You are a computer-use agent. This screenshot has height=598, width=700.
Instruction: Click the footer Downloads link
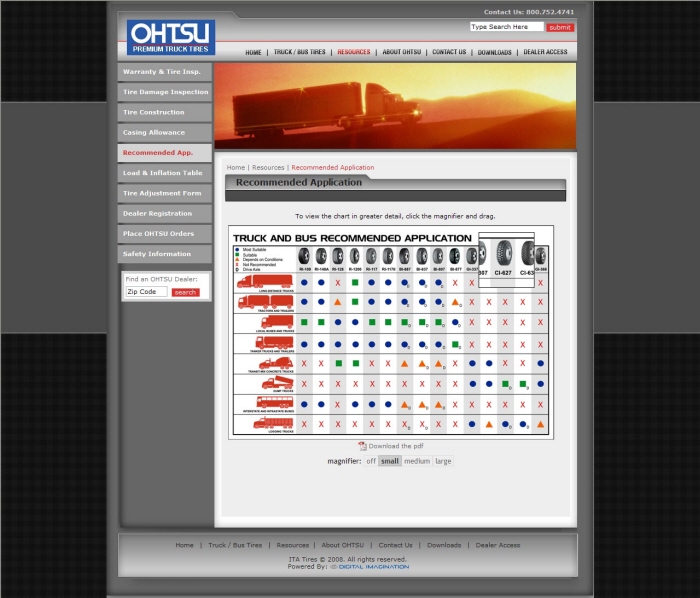444,545
